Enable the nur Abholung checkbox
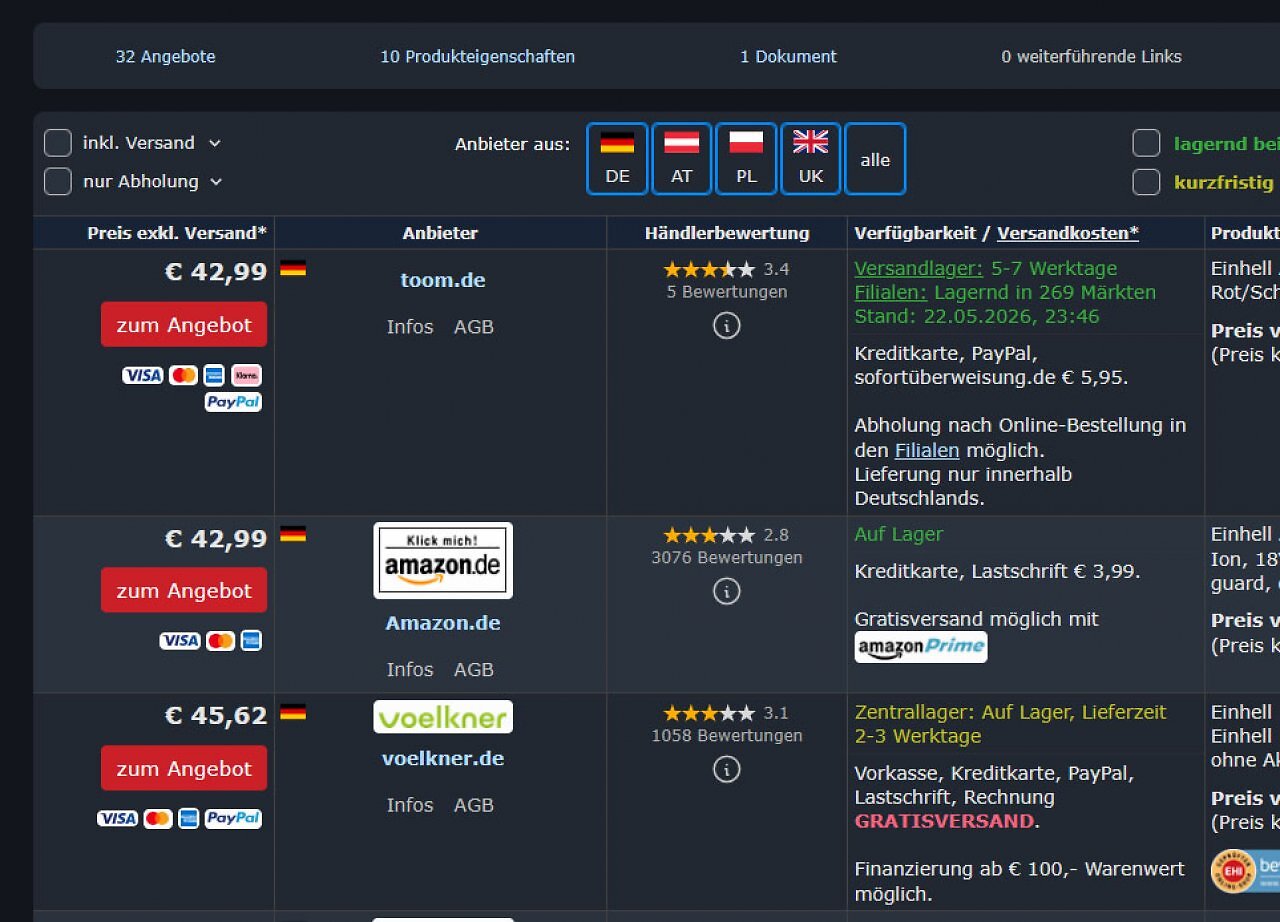 click(58, 181)
